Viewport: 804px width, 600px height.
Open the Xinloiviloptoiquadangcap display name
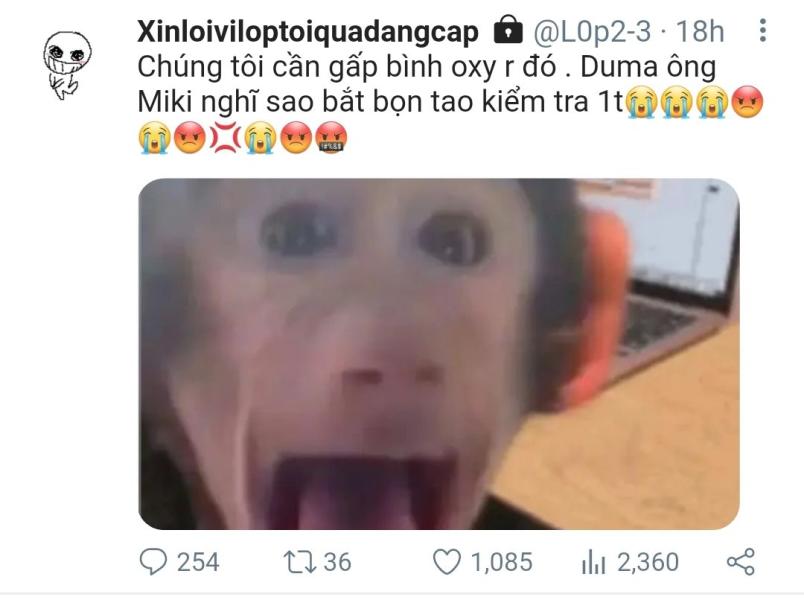[x=308, y=32]
